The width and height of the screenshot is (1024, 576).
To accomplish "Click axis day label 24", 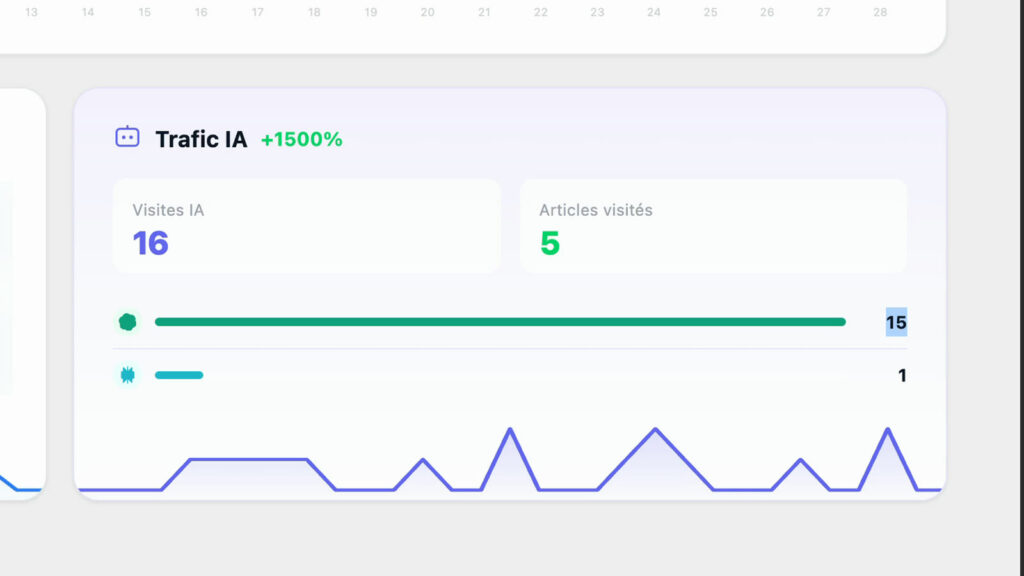I will pos(654,12).
